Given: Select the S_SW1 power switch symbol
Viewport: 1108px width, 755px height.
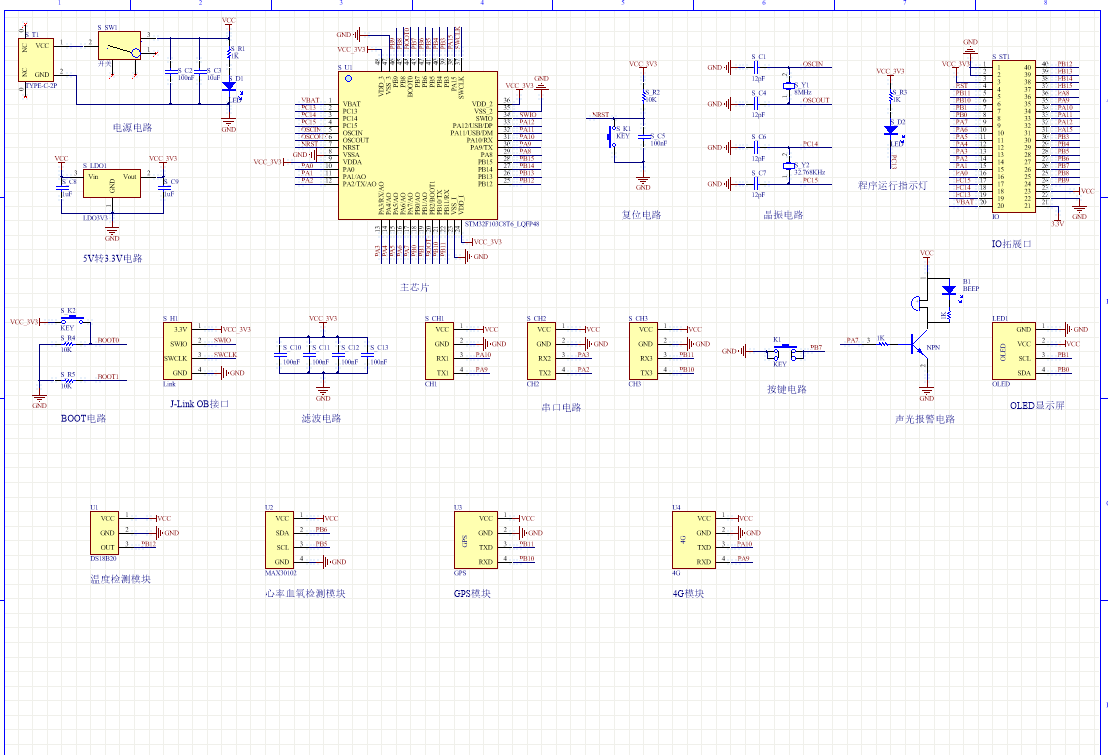Looking at the screenshot, I should pos(119,46).
